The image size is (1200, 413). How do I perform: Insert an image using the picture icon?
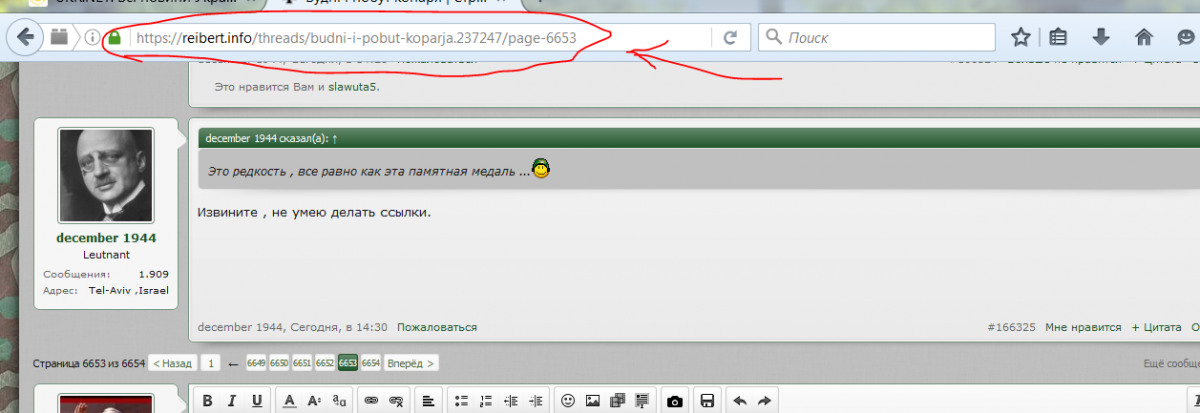coord(592,401)
